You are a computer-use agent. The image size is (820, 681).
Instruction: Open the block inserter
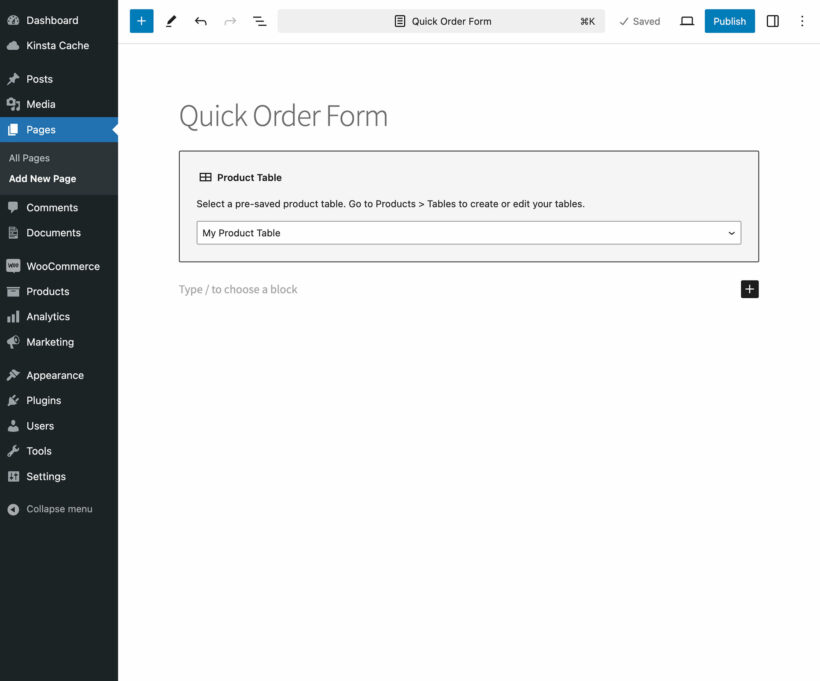139,20
